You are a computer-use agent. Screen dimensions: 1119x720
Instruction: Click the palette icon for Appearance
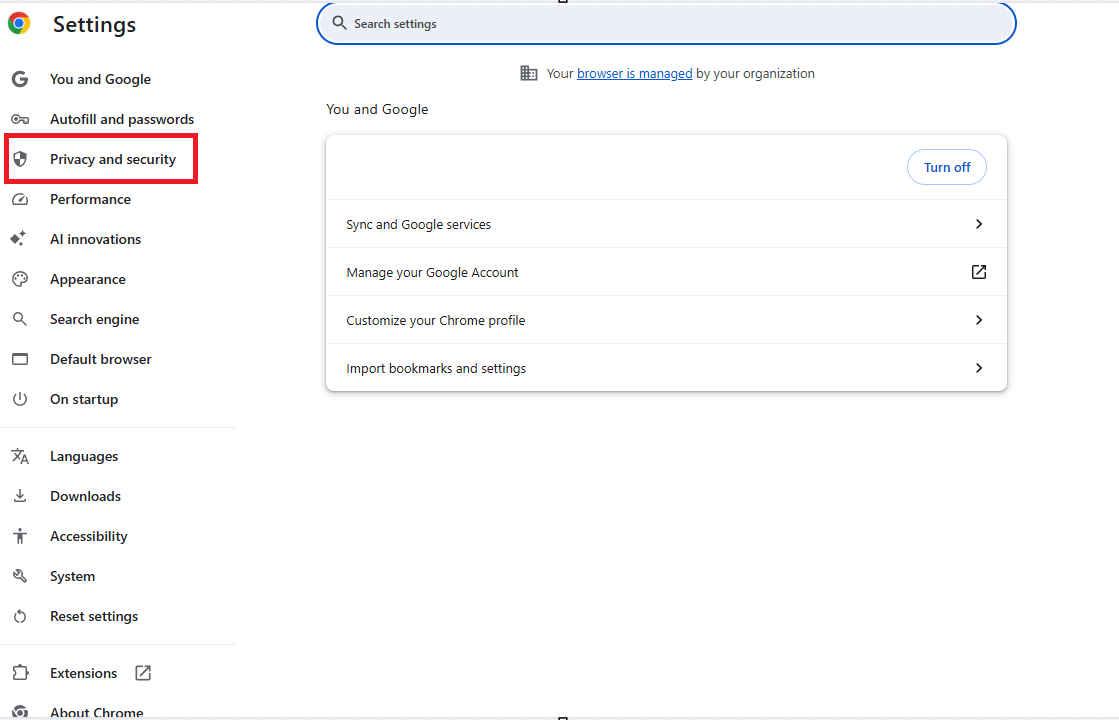tap(20, 279)
